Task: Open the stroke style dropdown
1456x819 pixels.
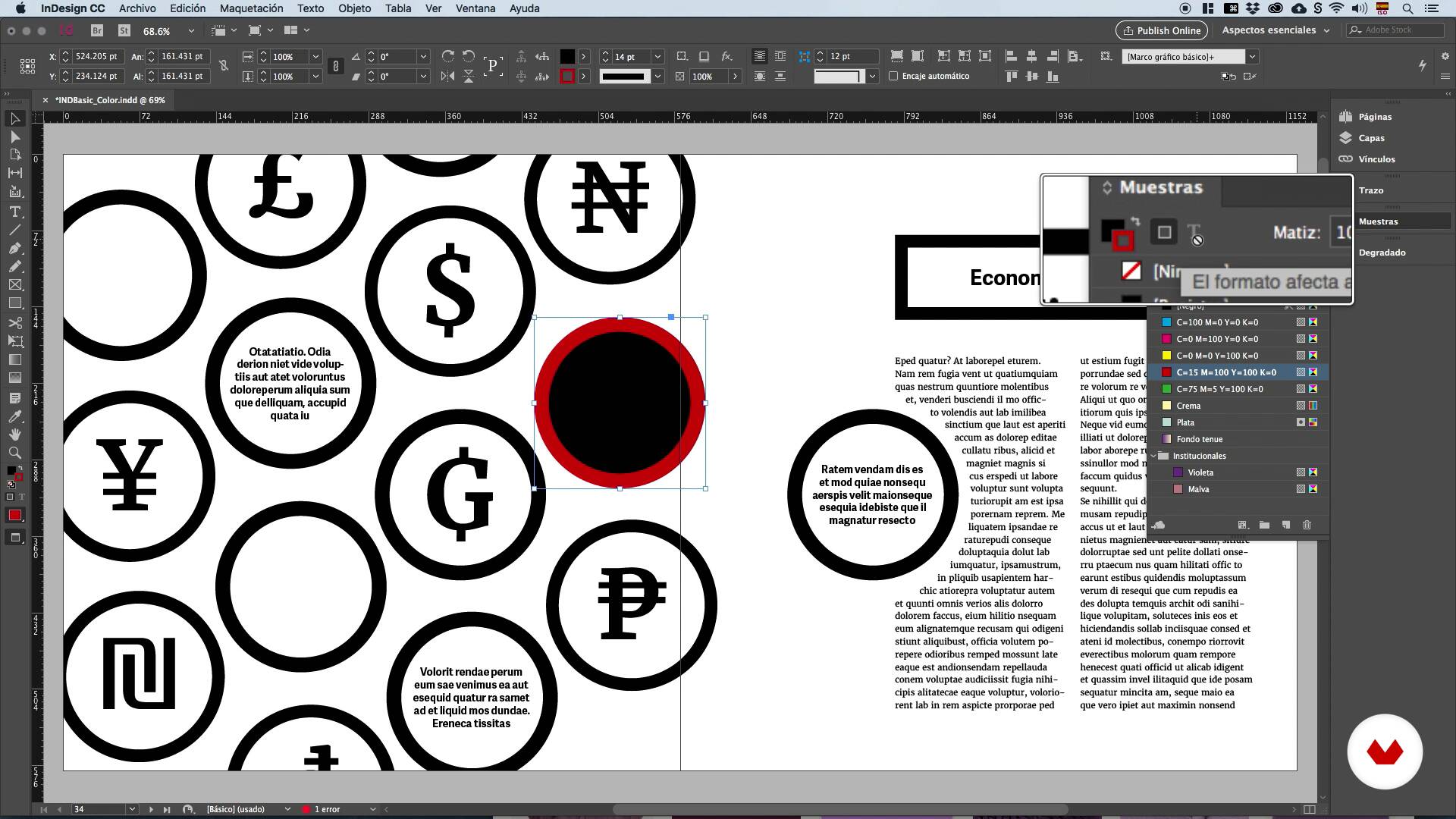Action: click(657, 76)
